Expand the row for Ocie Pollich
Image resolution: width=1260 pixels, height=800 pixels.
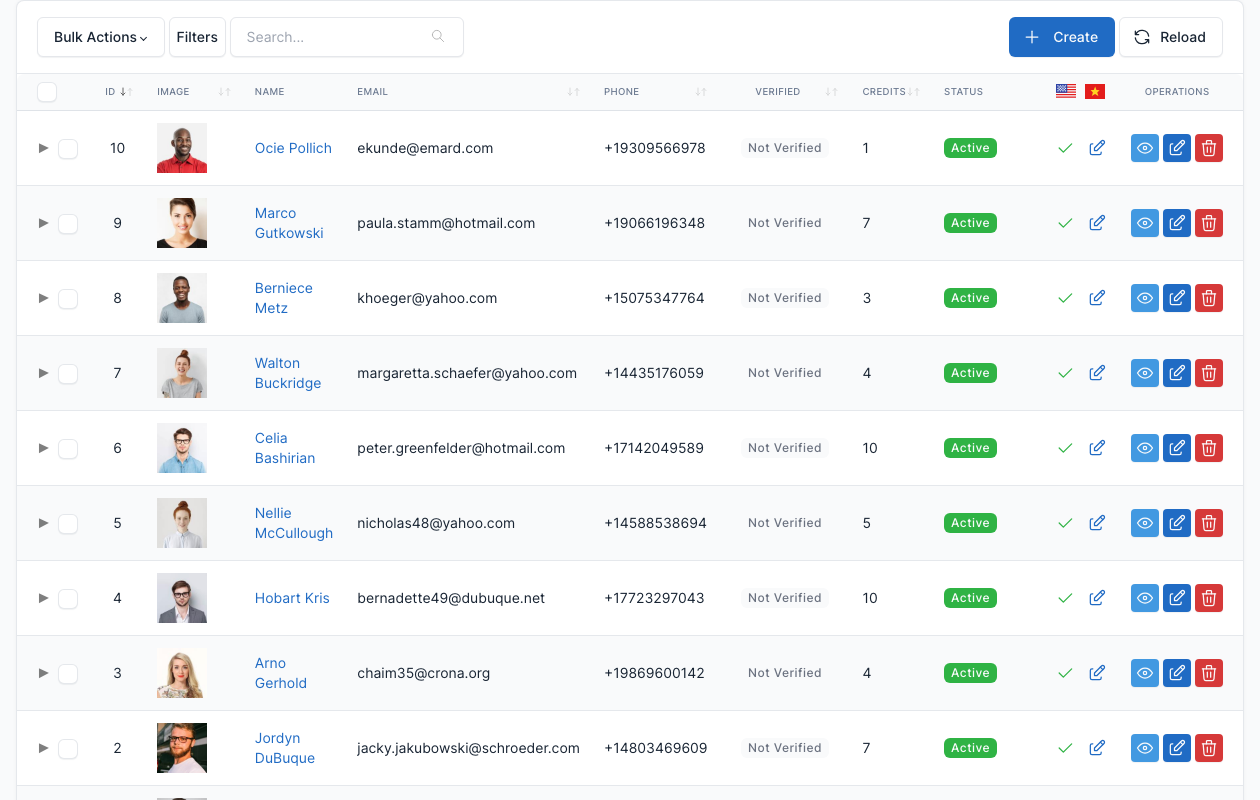[x=43, y=147]
